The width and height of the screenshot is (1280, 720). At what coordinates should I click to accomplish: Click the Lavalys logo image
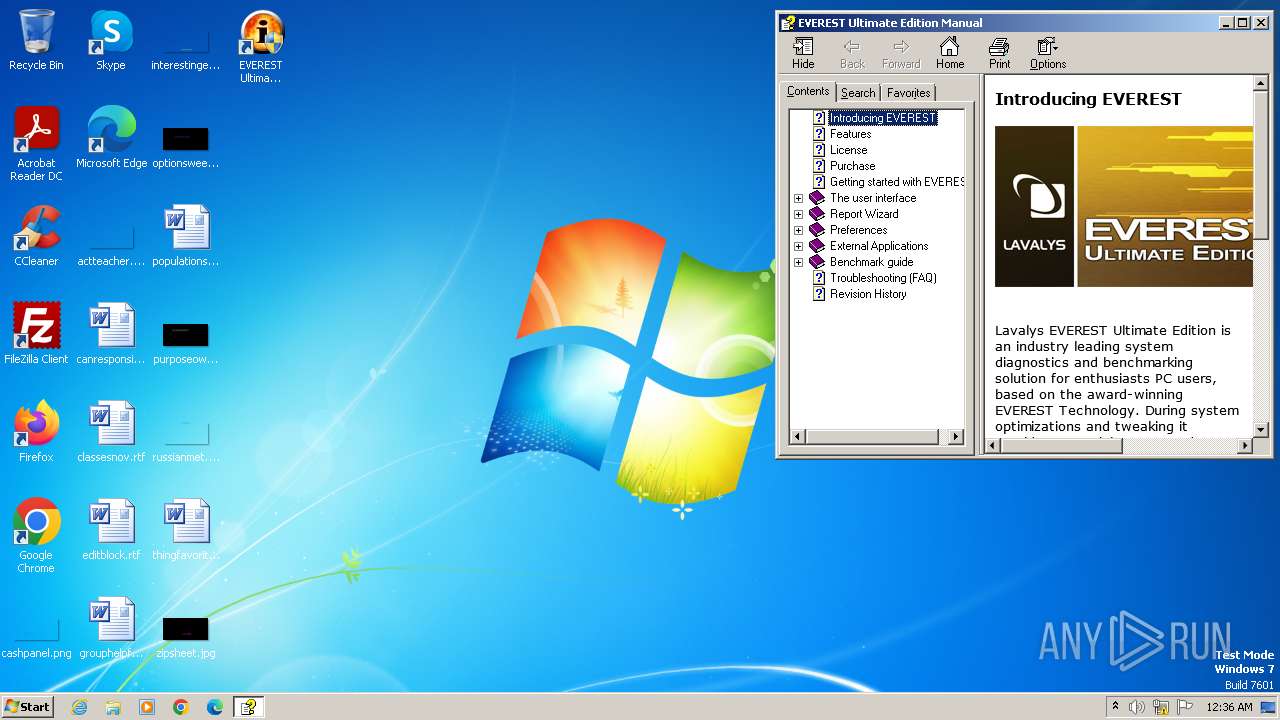1034,206
